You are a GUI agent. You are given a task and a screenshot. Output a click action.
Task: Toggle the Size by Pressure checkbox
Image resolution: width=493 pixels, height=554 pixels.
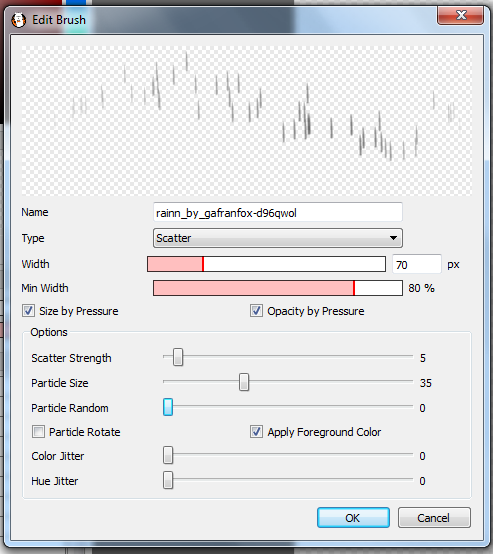[28, 311]
